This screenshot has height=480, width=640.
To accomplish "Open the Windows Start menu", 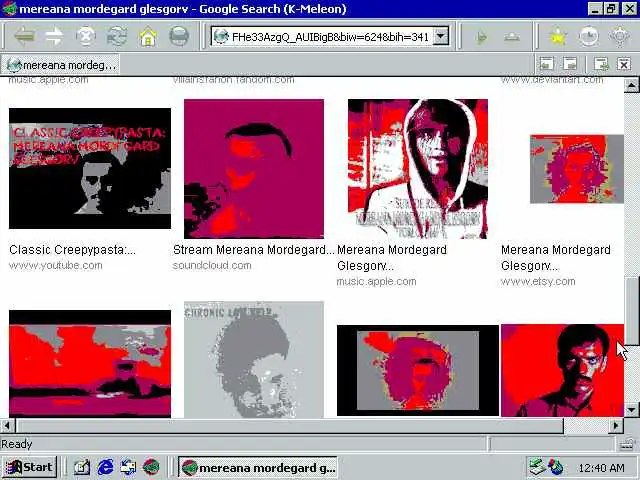I will (29, 467).
